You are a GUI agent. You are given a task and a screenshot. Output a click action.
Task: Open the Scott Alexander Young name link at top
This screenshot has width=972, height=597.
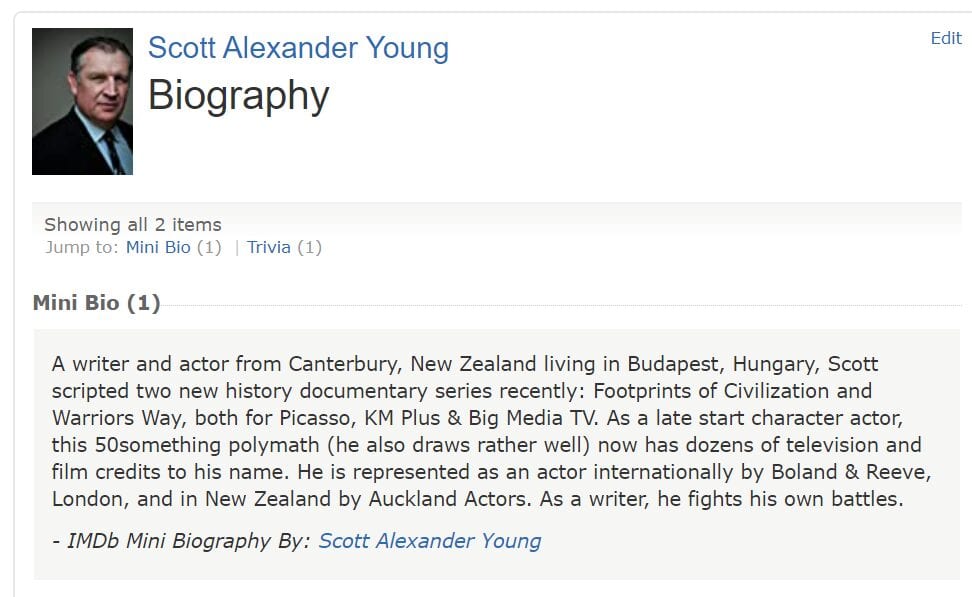298,48
